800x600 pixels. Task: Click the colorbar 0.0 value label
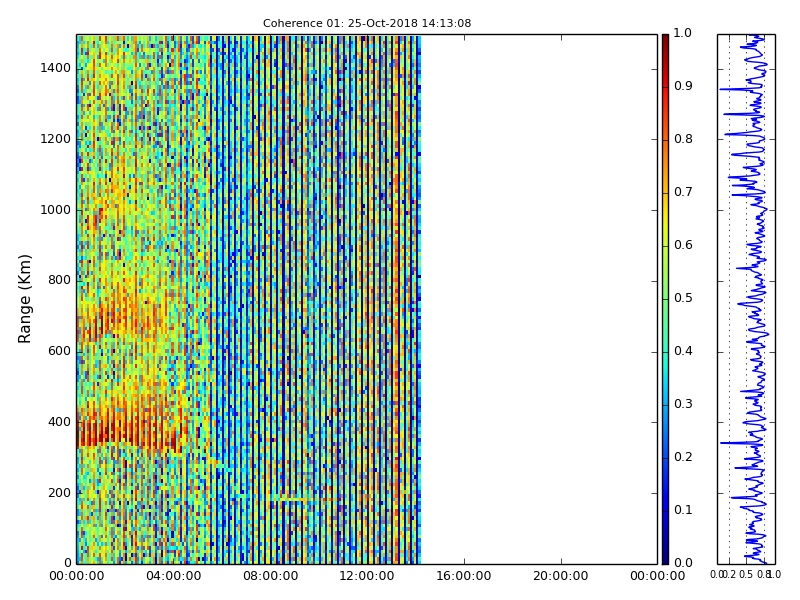pyautogui.click(x=683, y=563)
